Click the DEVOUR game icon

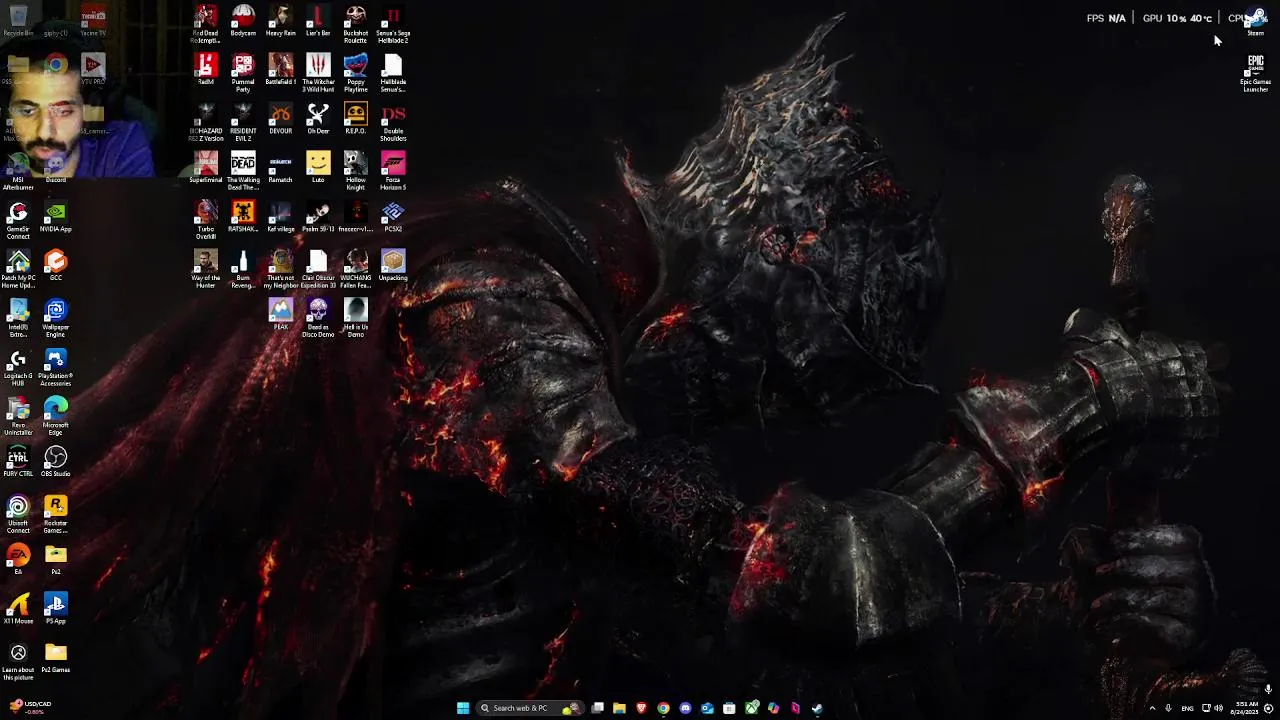coord(280,119)
